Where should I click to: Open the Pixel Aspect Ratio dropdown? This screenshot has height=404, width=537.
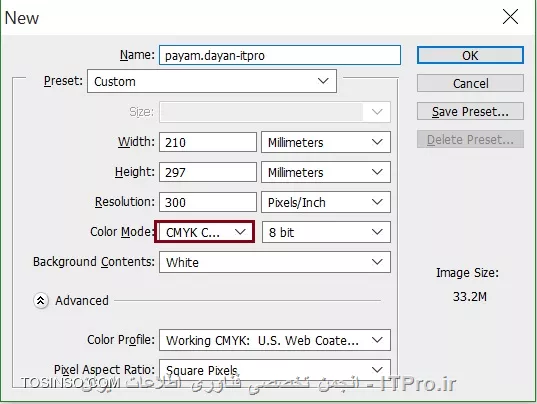point(275,370)
